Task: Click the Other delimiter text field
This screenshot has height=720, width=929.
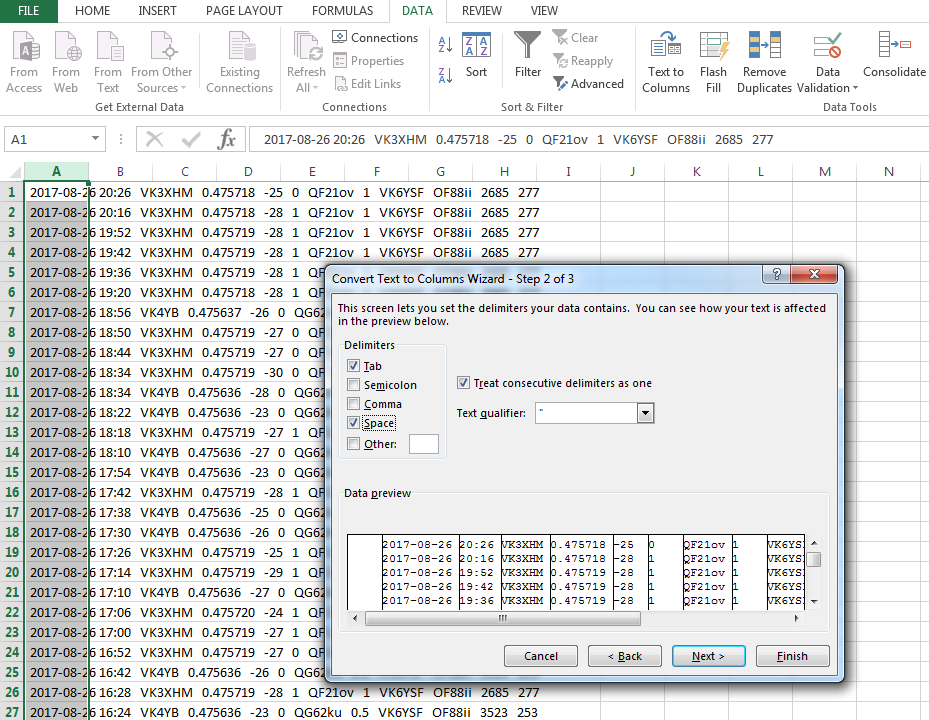Action: coord(423,444)
